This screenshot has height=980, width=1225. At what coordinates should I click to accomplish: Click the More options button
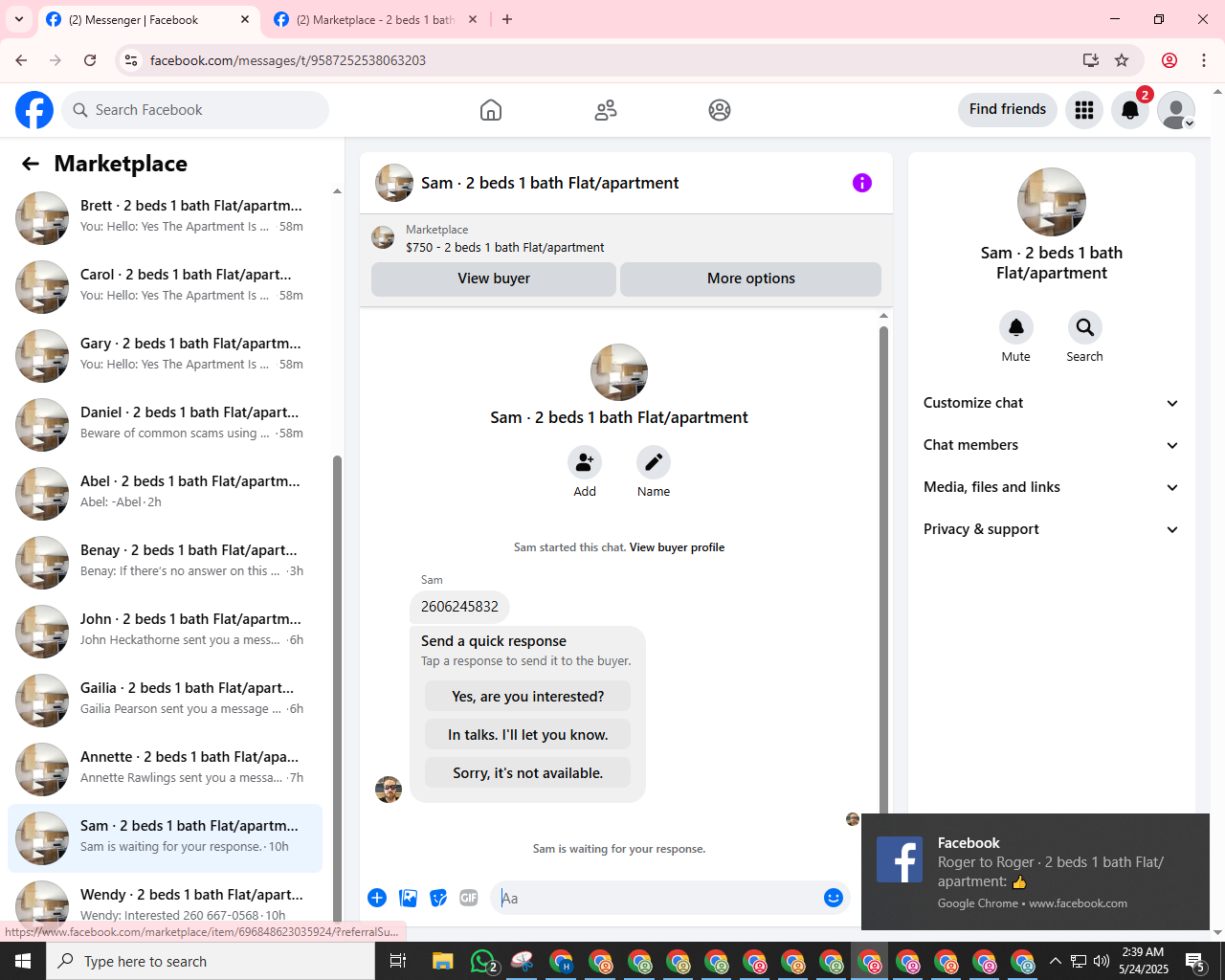(x=751, y=278)
